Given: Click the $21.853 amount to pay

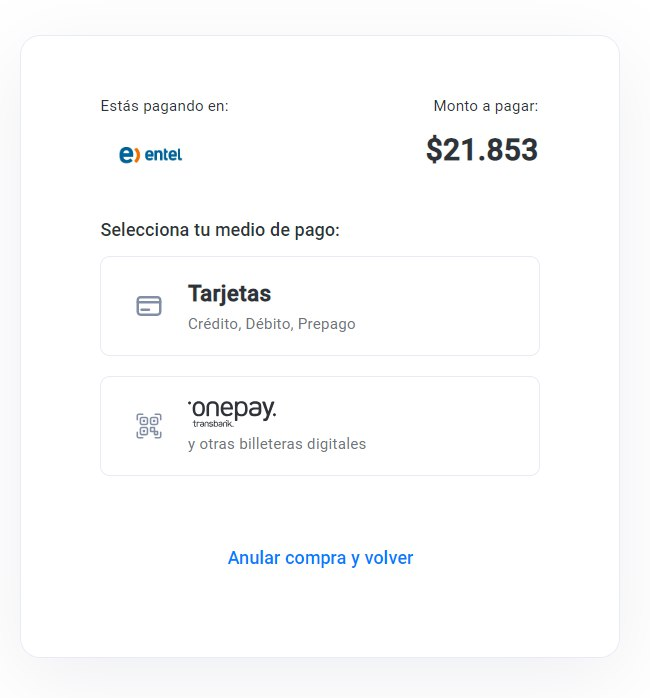Looking at the screenshot, I should click(x=482, y=150).
